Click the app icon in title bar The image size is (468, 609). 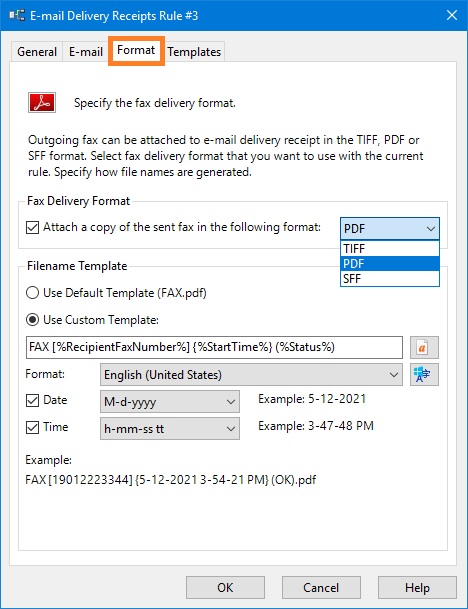pyautogui.click(x=17, y=16)
